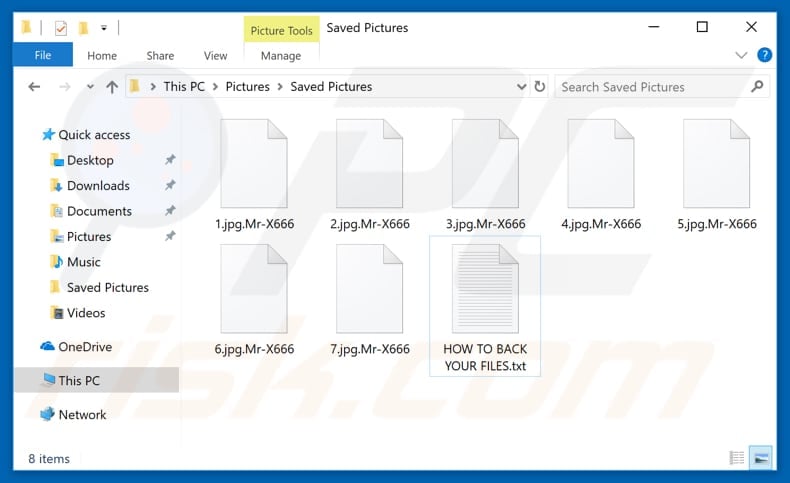Switch to the Share ribbon tab
The height and width of the screenshot is (483, 790).
pyautogui.click(x=160, y=55)
